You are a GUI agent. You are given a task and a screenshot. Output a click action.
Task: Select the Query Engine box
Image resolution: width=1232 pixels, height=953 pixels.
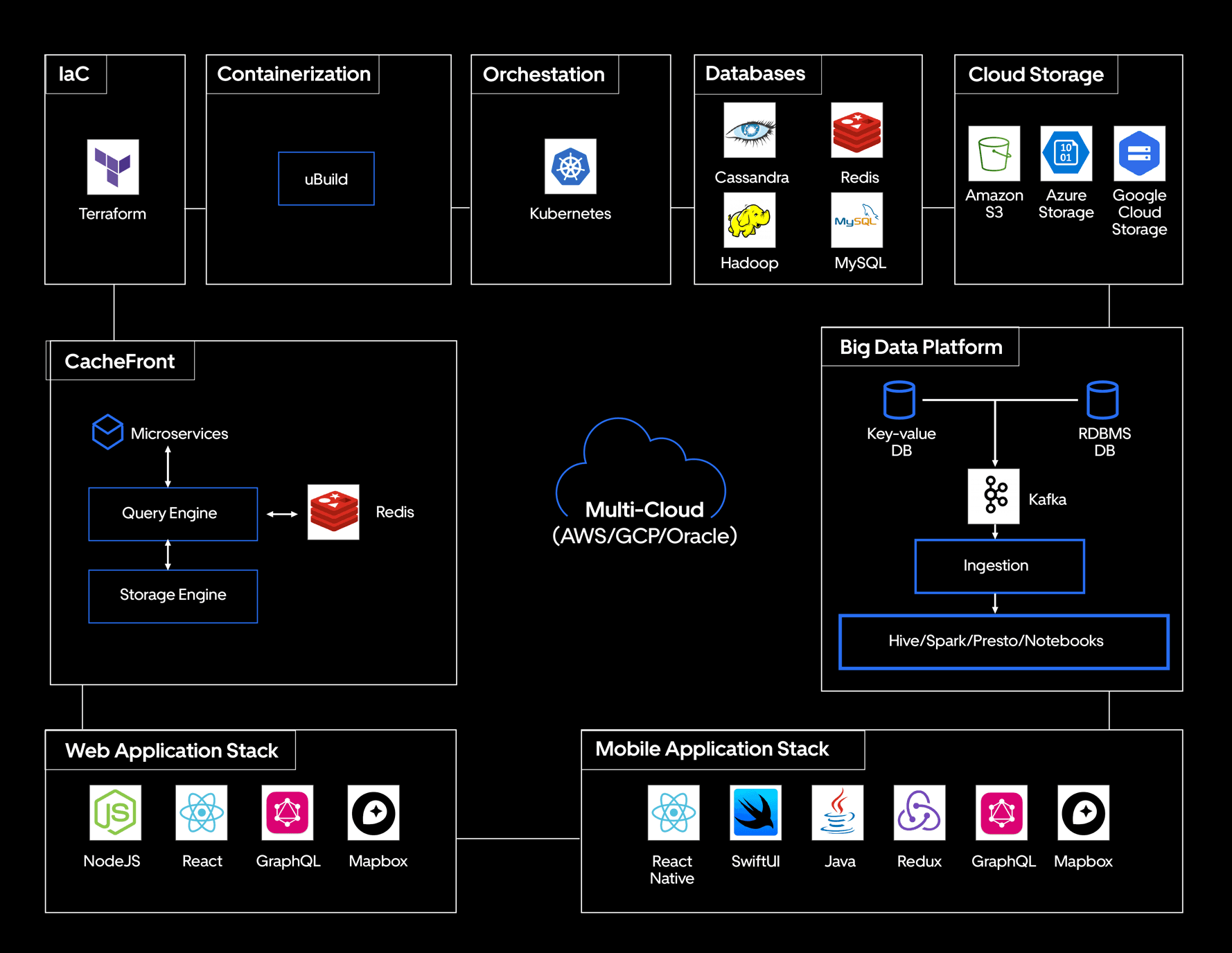173,514
